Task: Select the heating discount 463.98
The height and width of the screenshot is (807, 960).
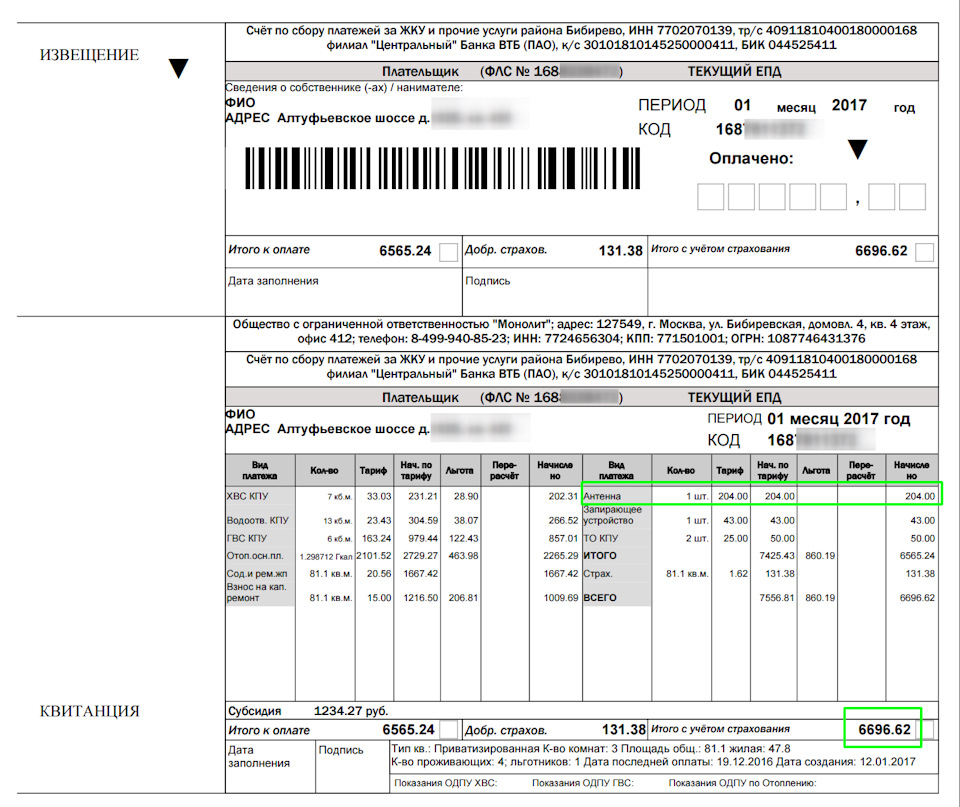Action: (463, 556)
